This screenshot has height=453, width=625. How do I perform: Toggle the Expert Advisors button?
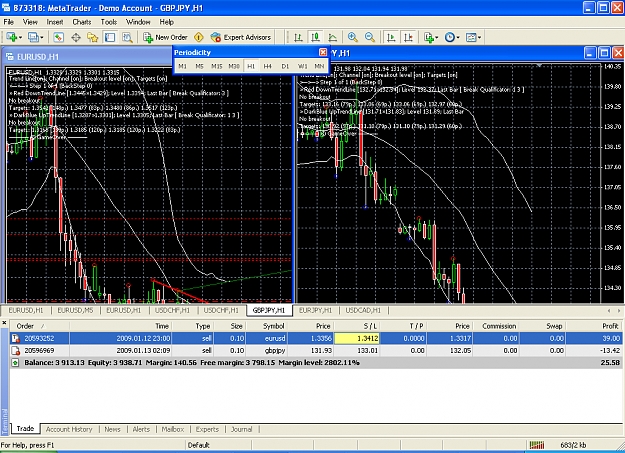pyautogui.click(x=241, y=37)
